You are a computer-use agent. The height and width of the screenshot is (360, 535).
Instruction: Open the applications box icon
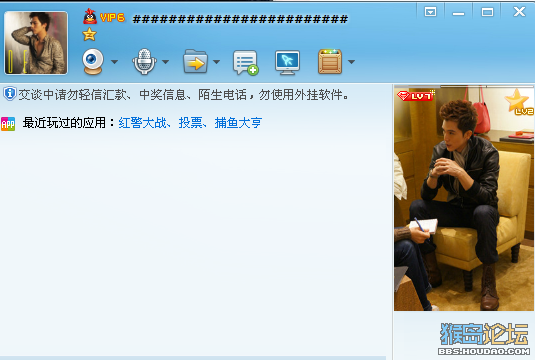point(330,61)
